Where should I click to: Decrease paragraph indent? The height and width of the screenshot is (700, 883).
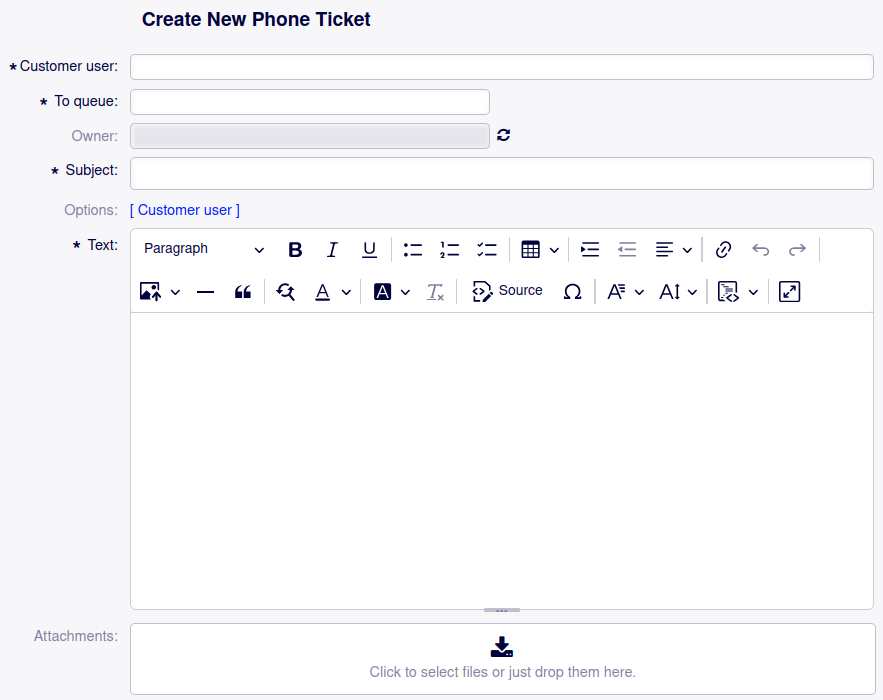click(x=627, y=249)
